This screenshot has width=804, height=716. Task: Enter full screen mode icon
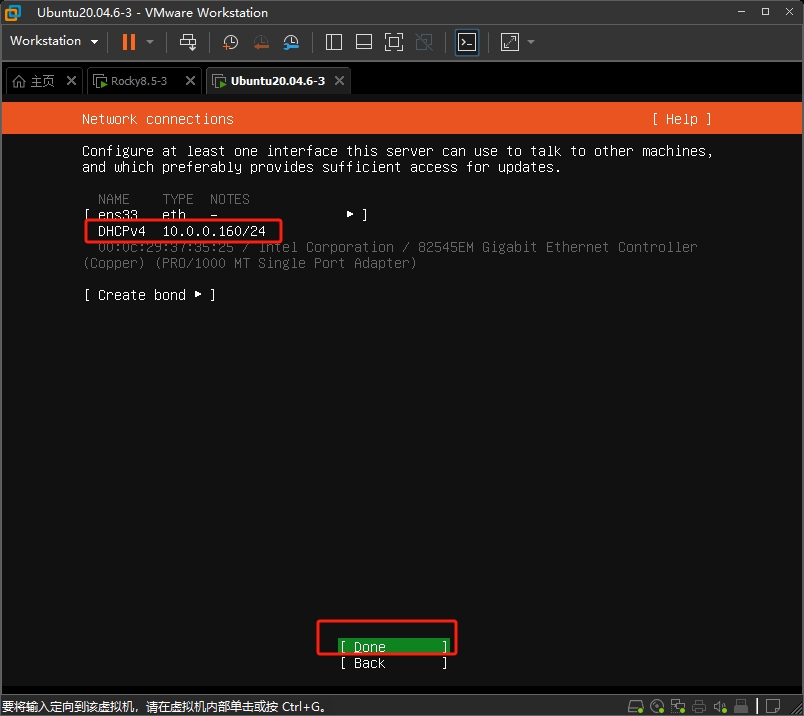pos(394,42)
